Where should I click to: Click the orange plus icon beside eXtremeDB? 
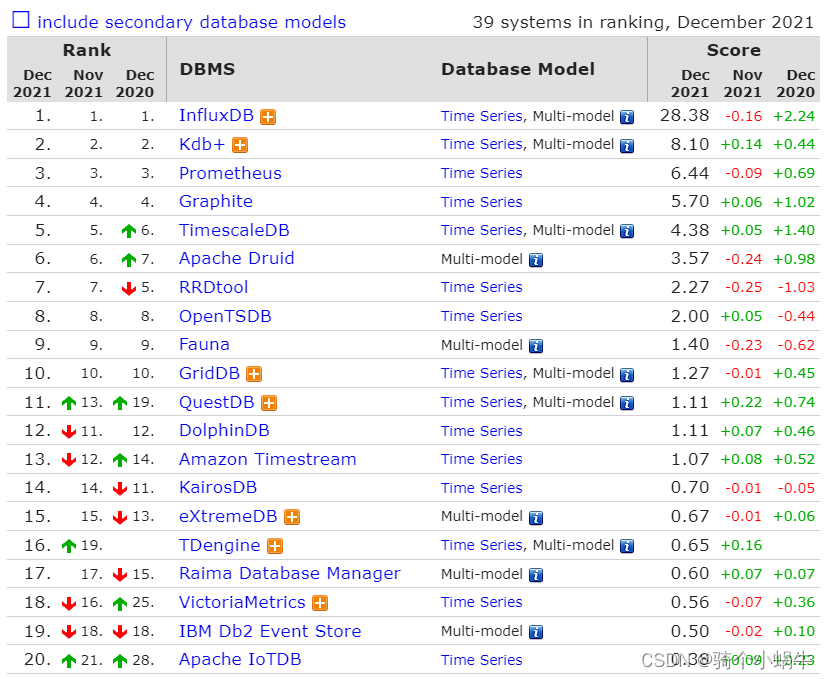(x=292, y=517)
